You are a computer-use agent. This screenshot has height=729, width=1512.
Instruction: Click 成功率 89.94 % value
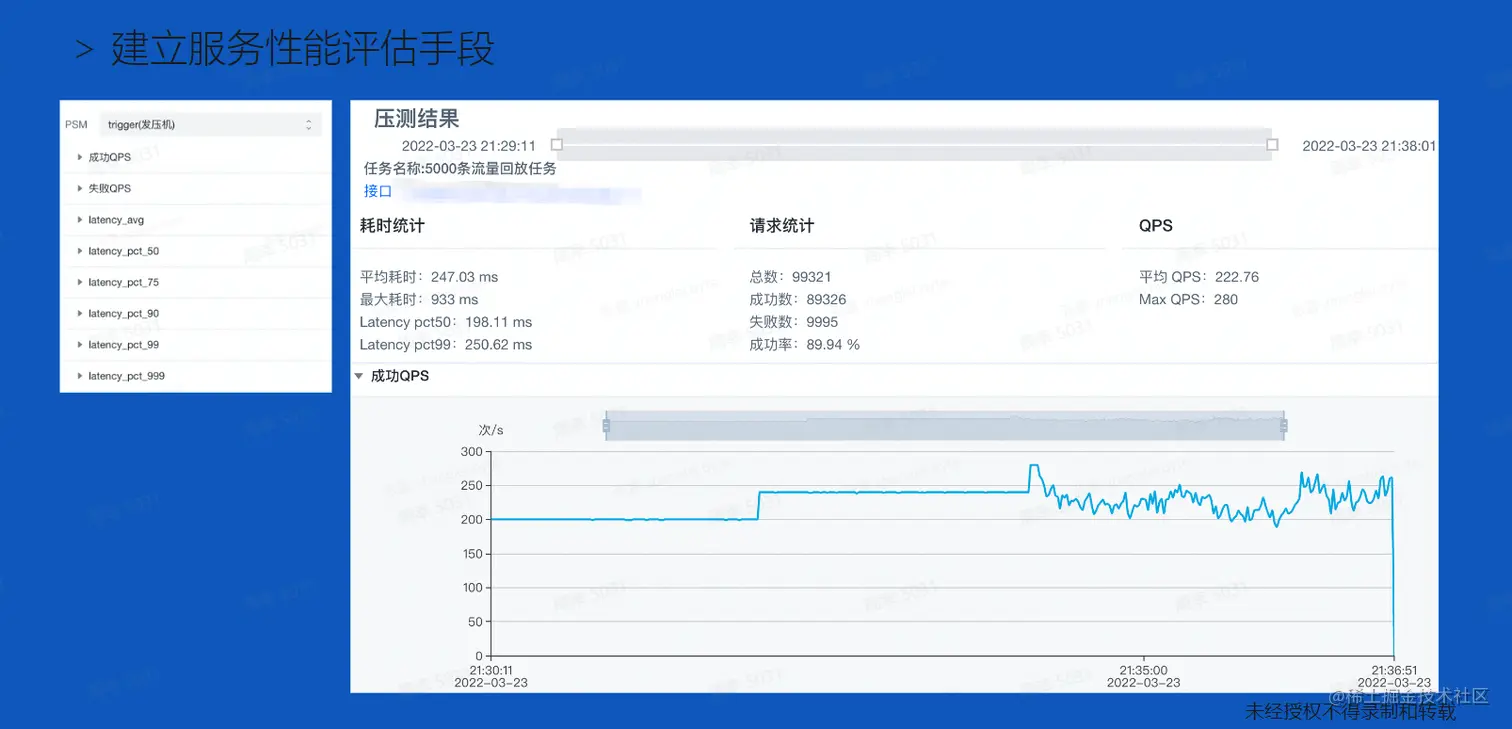click(x=833, y=345)
